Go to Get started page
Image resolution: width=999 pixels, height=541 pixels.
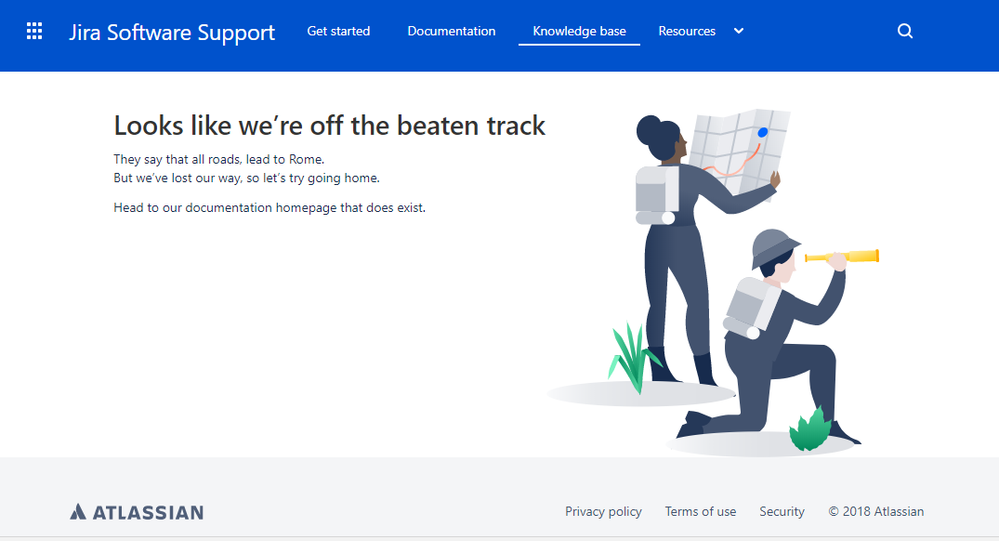tap(338, 31)
